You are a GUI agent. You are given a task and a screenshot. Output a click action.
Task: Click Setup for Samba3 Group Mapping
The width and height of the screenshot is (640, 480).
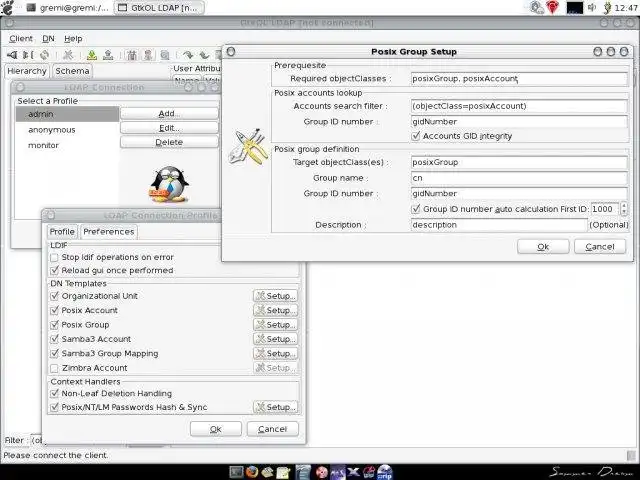pos(275,353)
